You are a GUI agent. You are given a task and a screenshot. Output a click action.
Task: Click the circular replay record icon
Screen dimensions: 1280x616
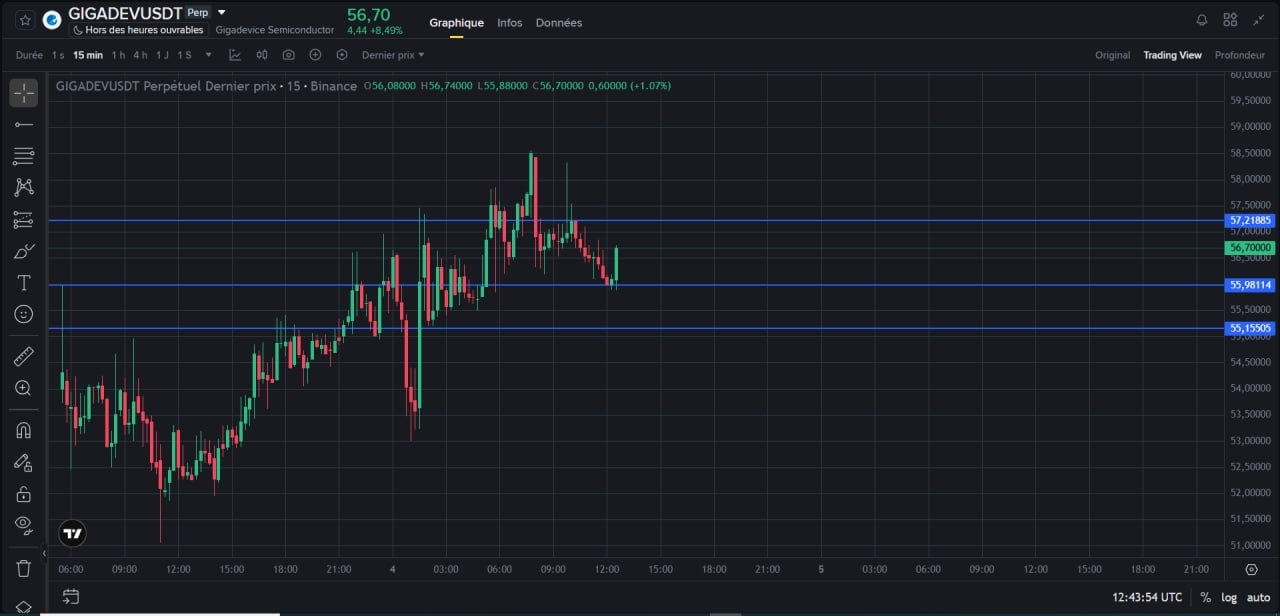click(x=342, y=55)
